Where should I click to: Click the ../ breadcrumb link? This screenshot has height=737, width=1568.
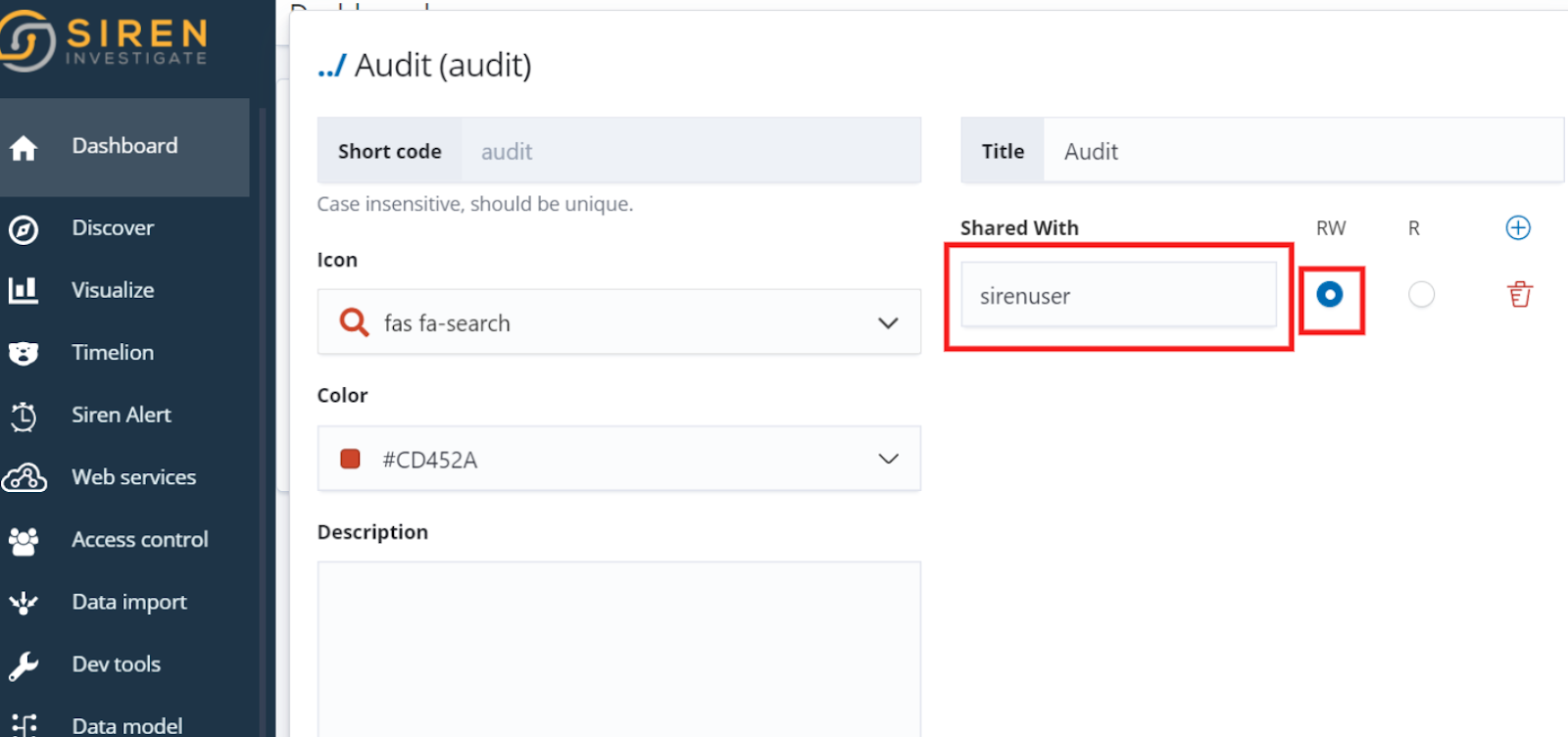click(331, 66)
